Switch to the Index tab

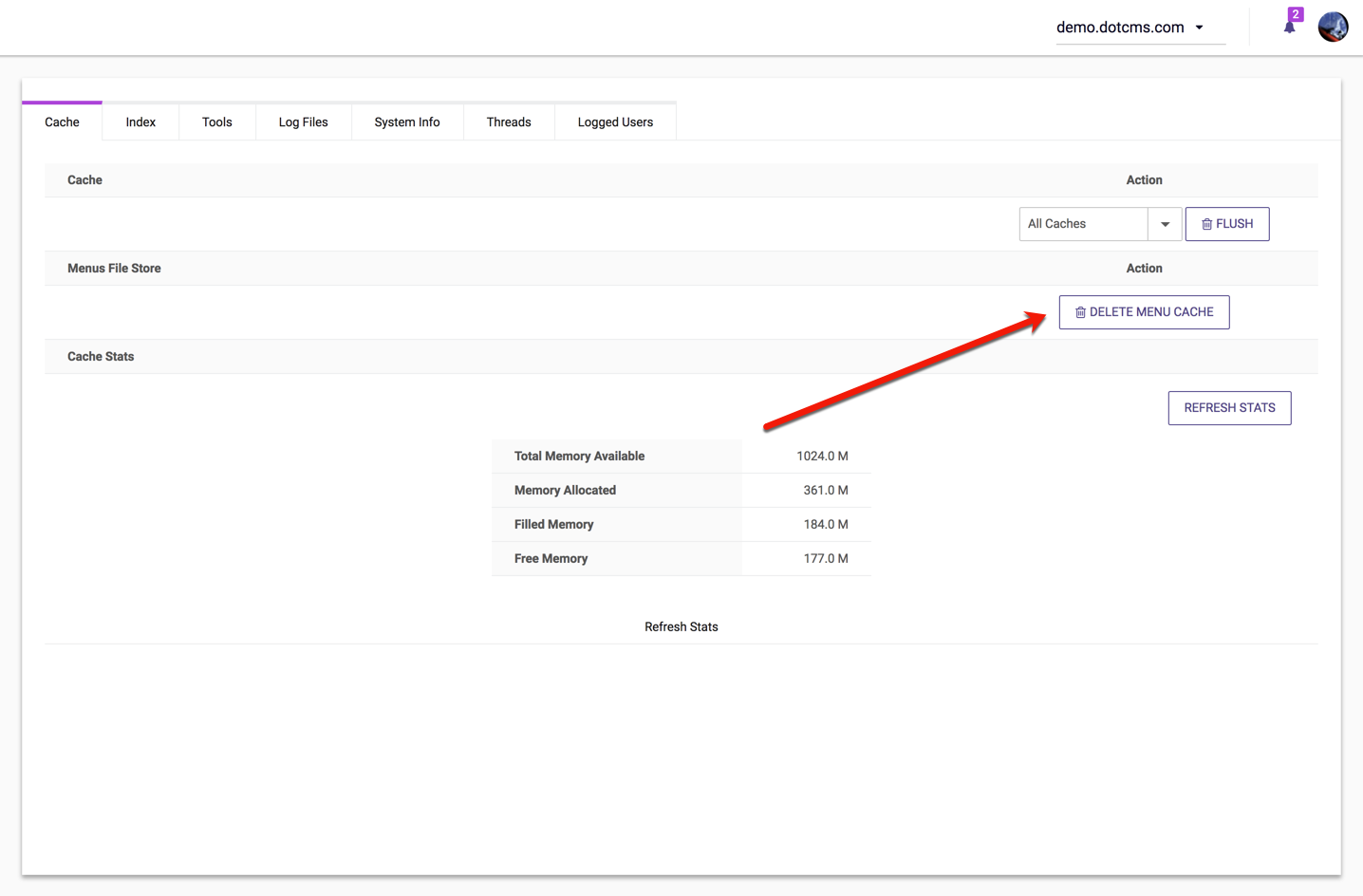[x=140, y=122]
